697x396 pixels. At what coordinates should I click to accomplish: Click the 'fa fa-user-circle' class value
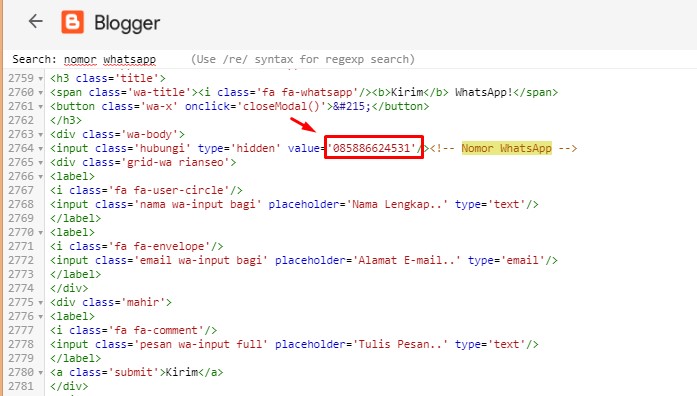(168, 190)
